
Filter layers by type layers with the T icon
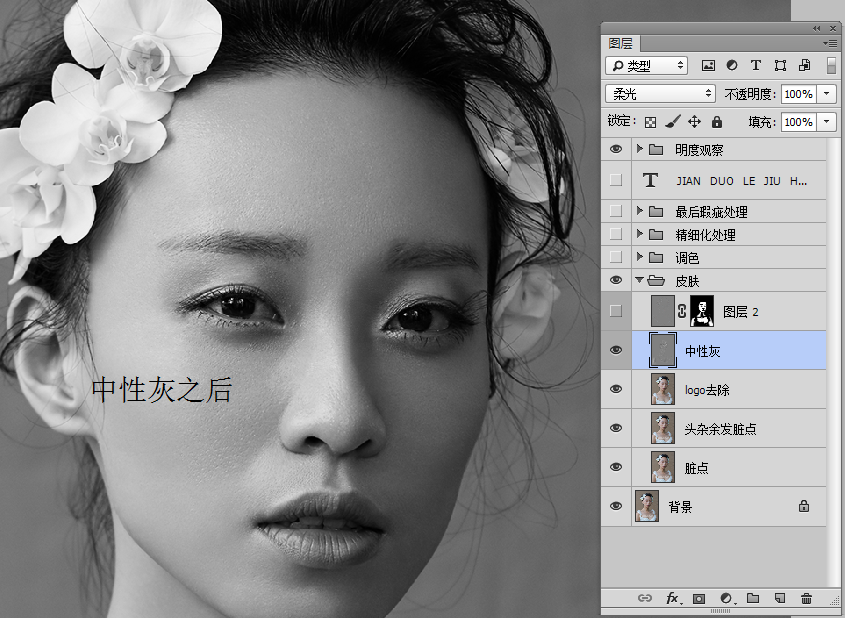point(756,66)
